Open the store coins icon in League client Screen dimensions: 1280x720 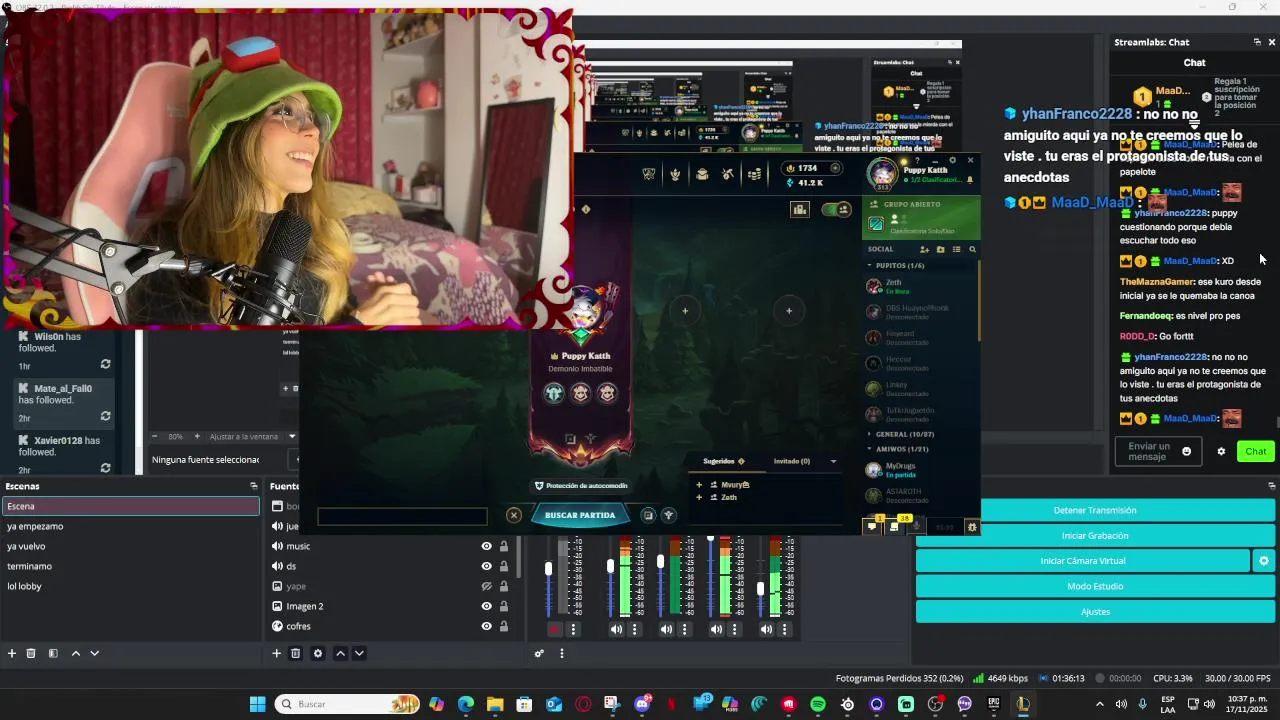754,174
